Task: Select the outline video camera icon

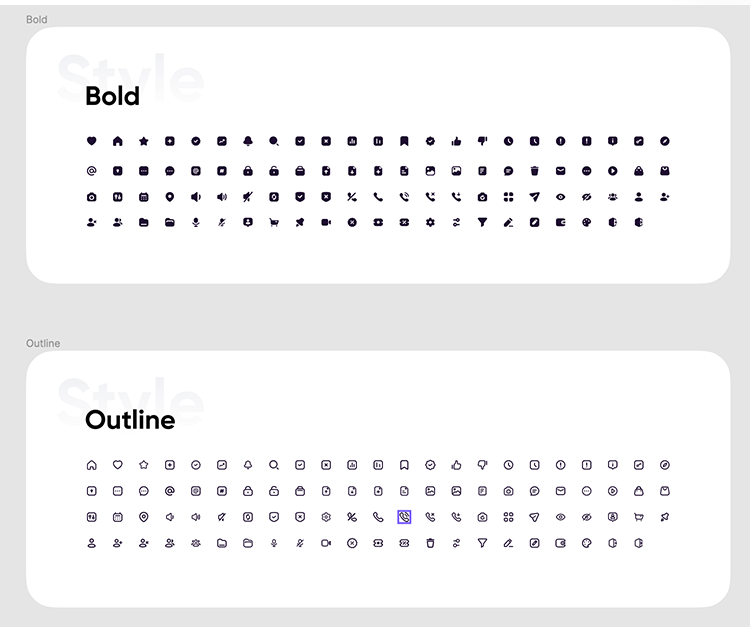Action: pos(326,543)
